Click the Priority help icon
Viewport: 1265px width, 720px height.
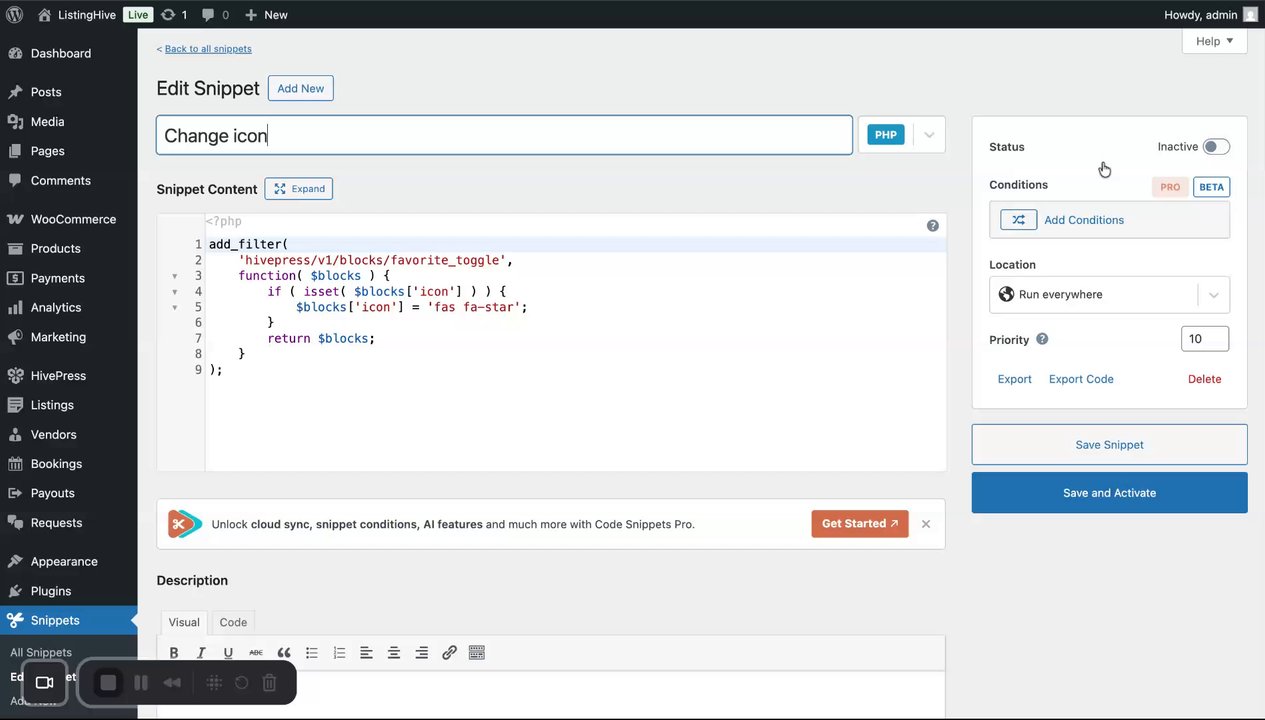point(1042,339)
